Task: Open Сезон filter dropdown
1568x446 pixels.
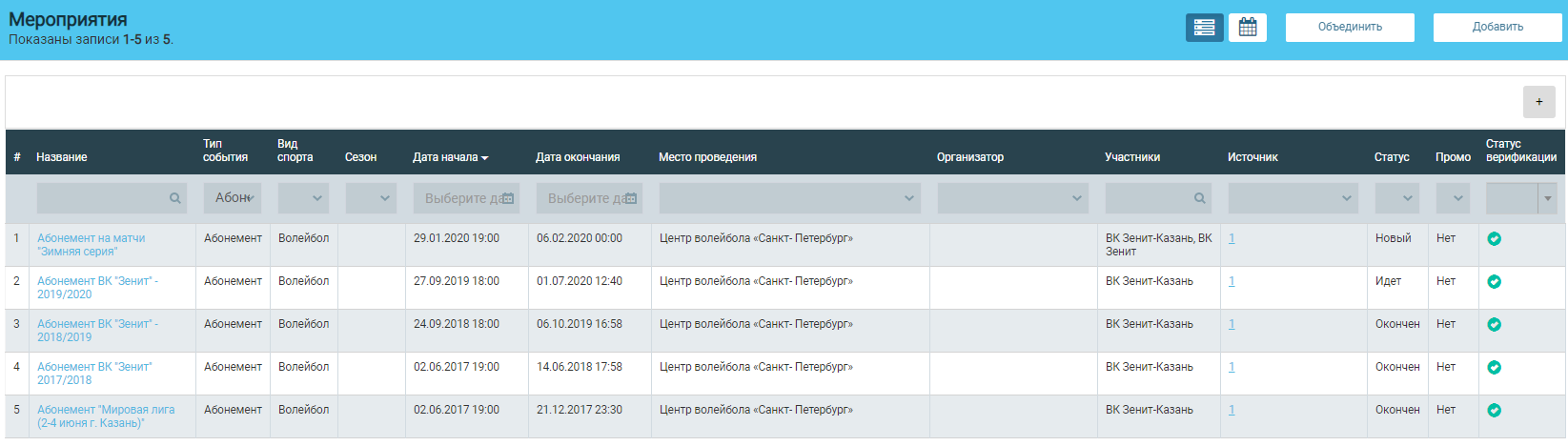Action: [x=371, y=198]
